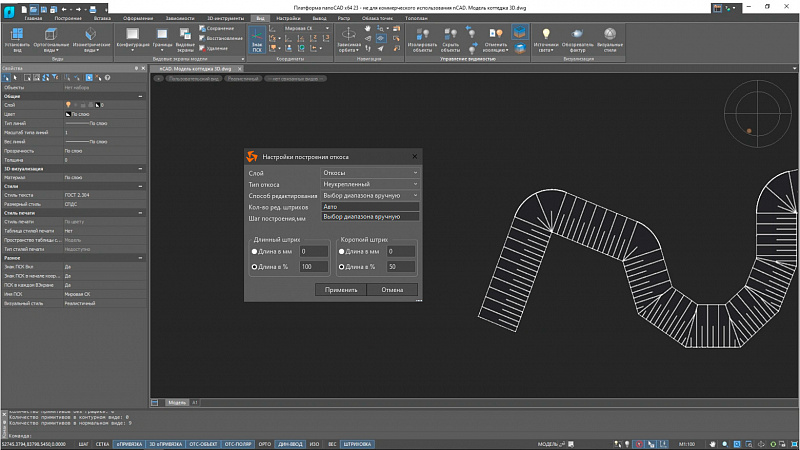Click the nanoCAD application logo button
The height and width of the screenshot is (450, 800).
click(9, 11)
